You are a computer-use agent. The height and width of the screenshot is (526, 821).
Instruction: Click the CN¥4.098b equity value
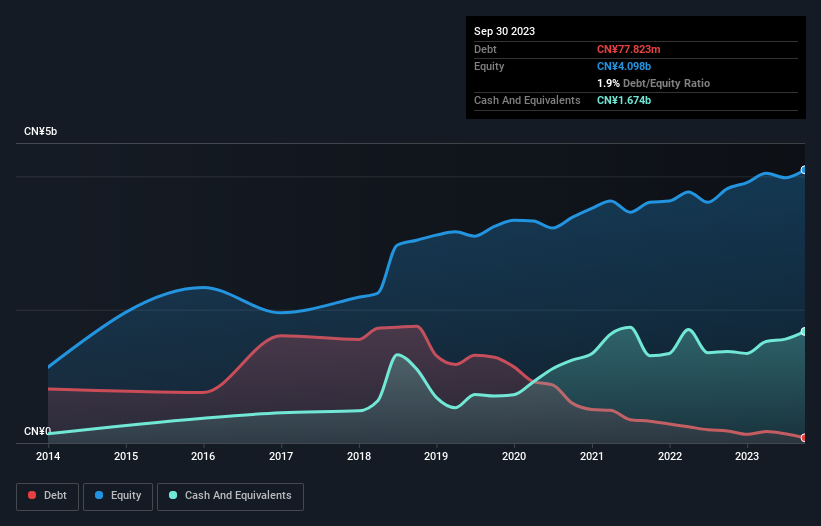tap(624, 66)
